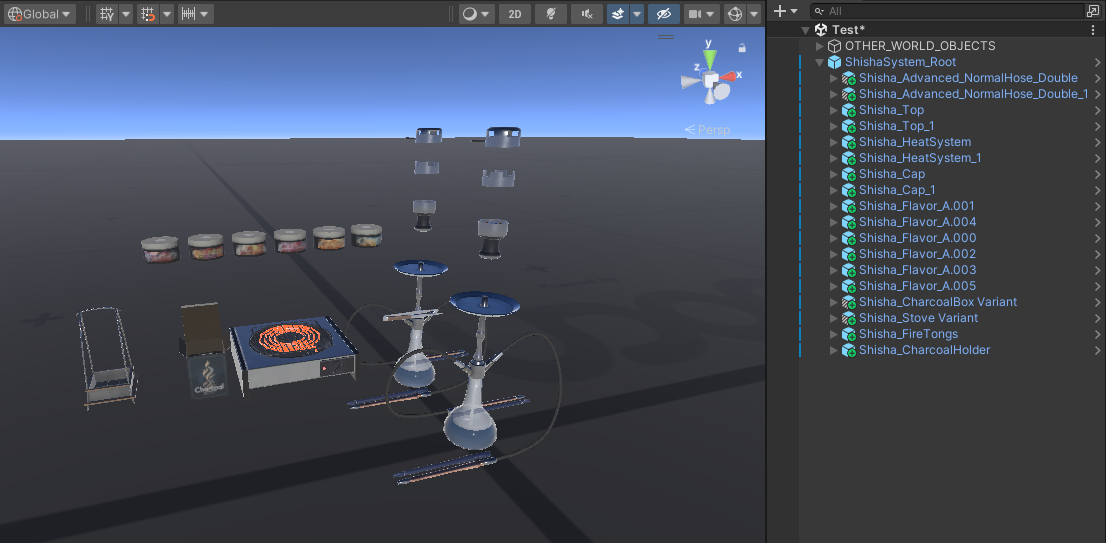
Task: Open prefab arrow for ShishaSystem_Root
Action: tap(1098, 62)
